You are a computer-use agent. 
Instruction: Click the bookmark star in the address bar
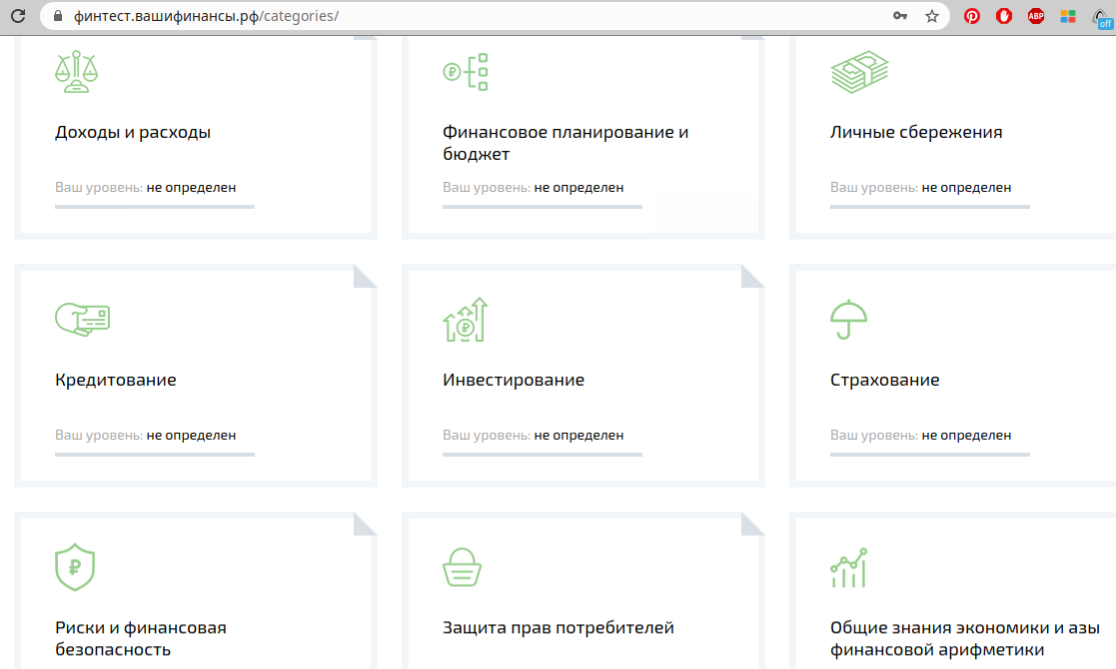[x=930, y=15]
